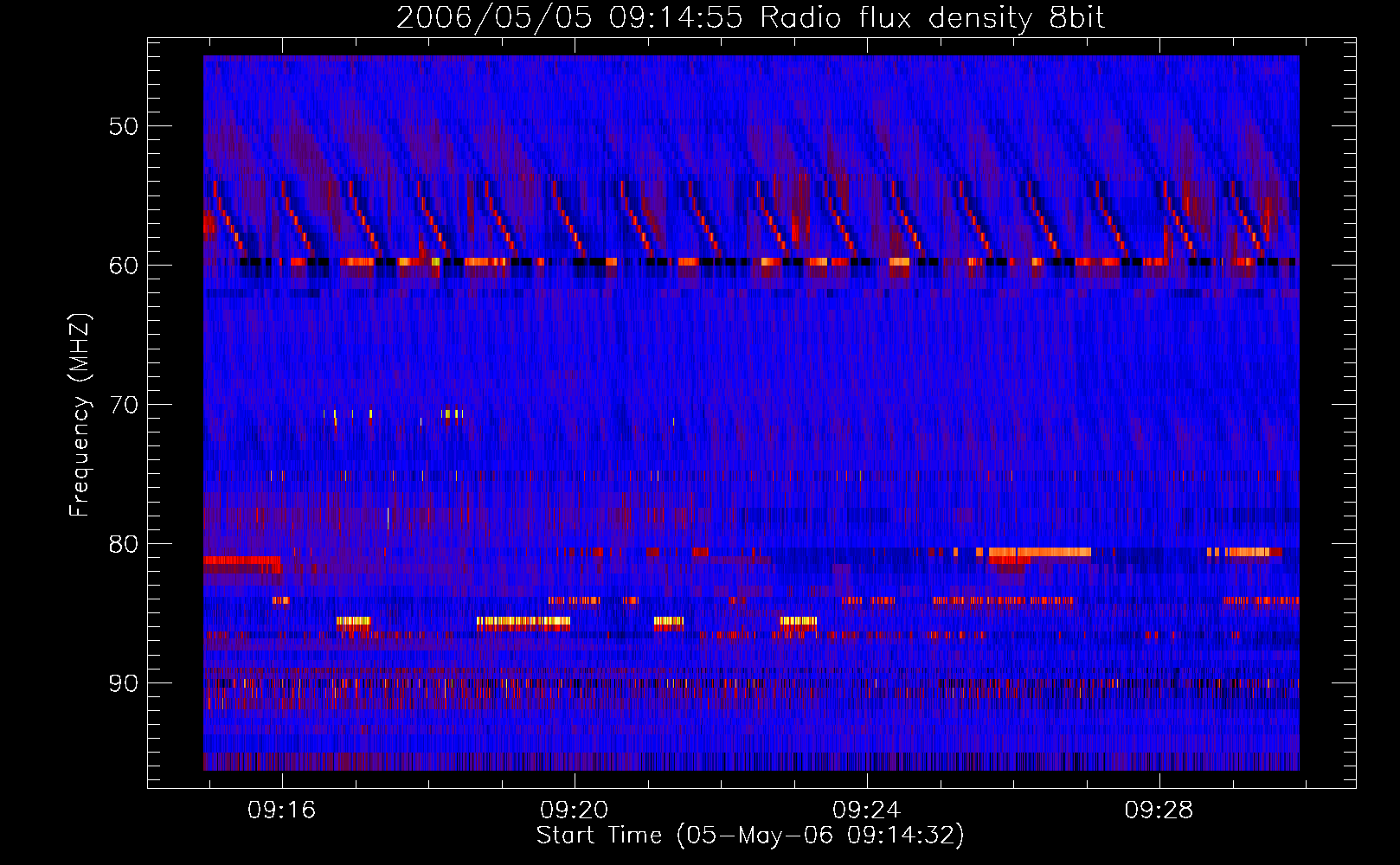Click the 09:28 time axis label
The image size is (1400, 865).
(1159, 811)
